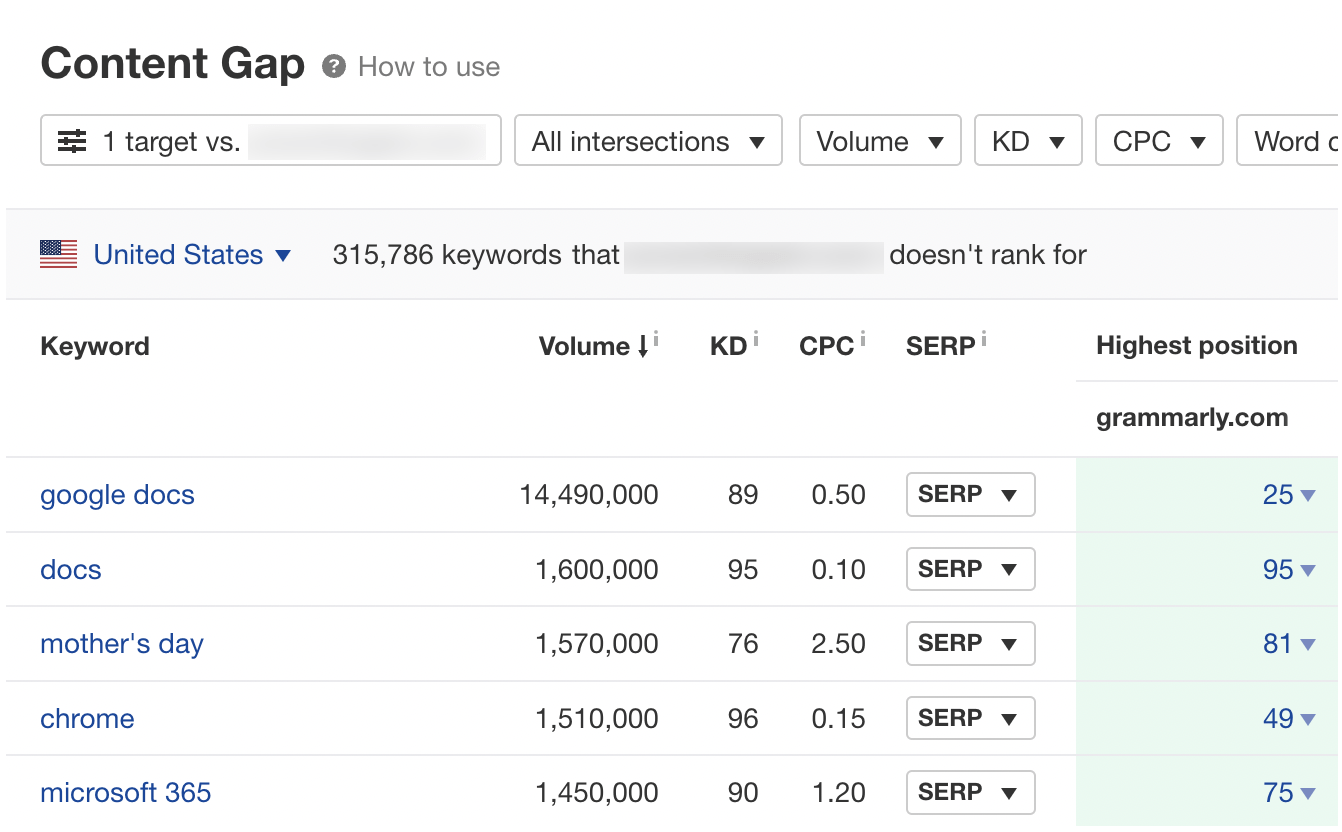Click the "How to use" help icon

click(x=334, y=66)
